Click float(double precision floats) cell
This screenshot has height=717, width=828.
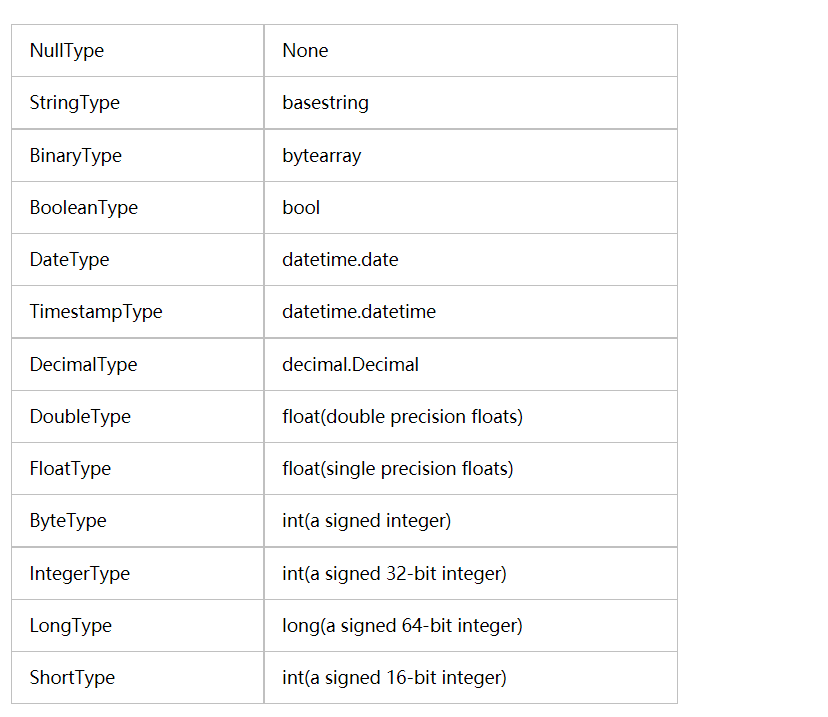pyautogui.click(x=471, y=417)
